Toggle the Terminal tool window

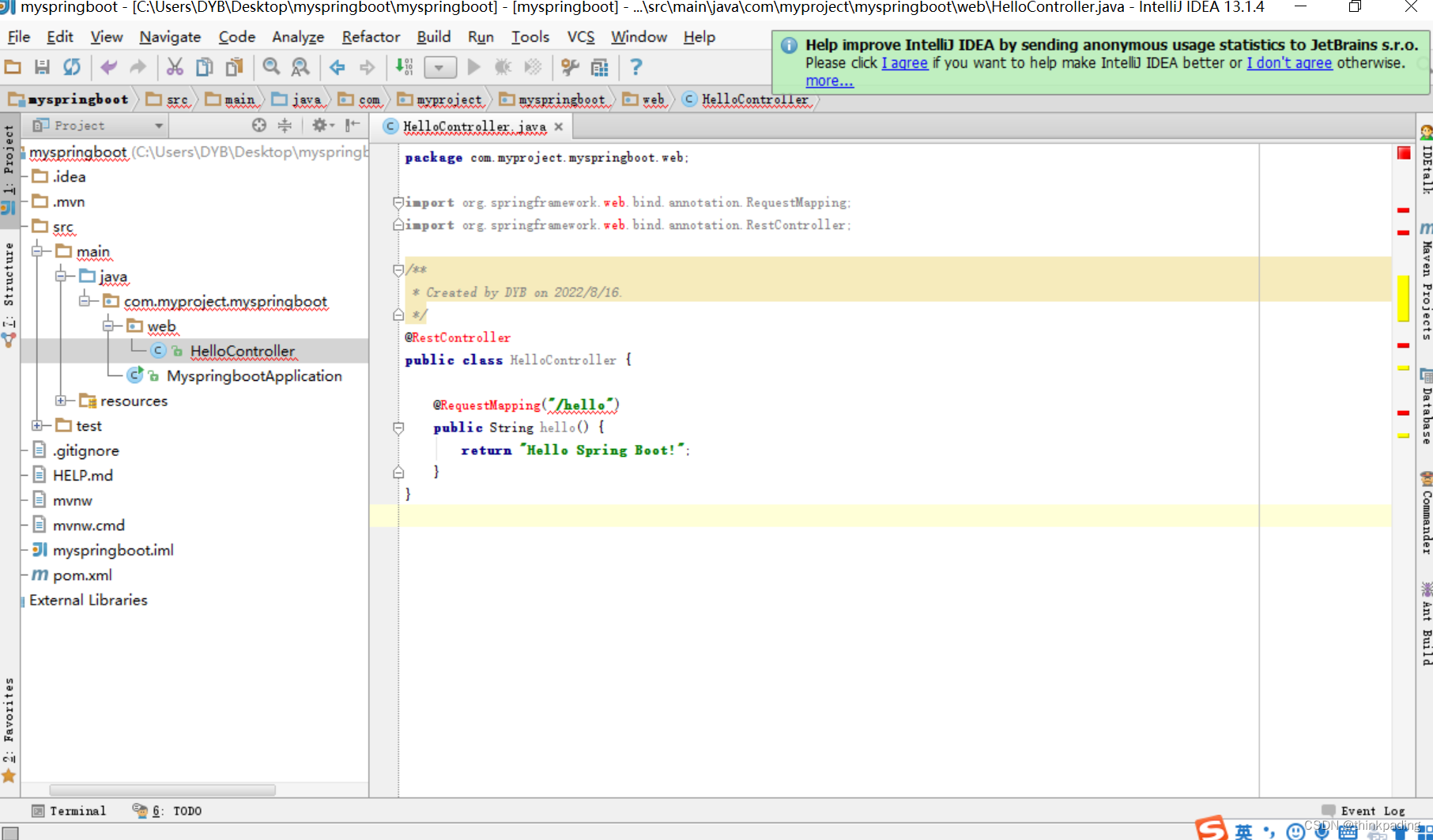click(69, 811)
